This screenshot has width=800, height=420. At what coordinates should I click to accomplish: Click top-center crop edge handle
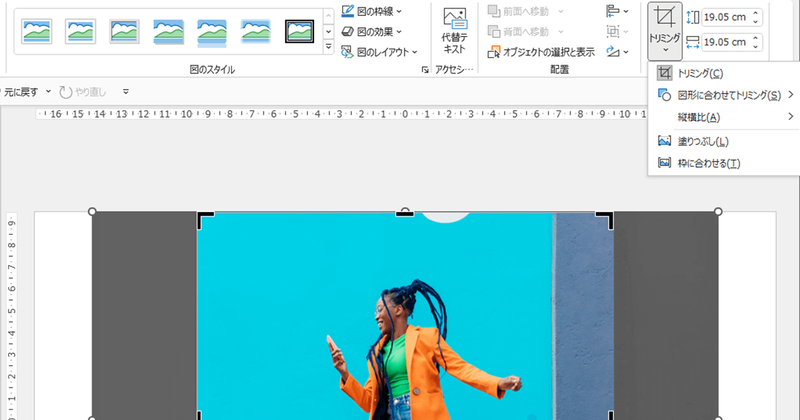coord(405,213)
